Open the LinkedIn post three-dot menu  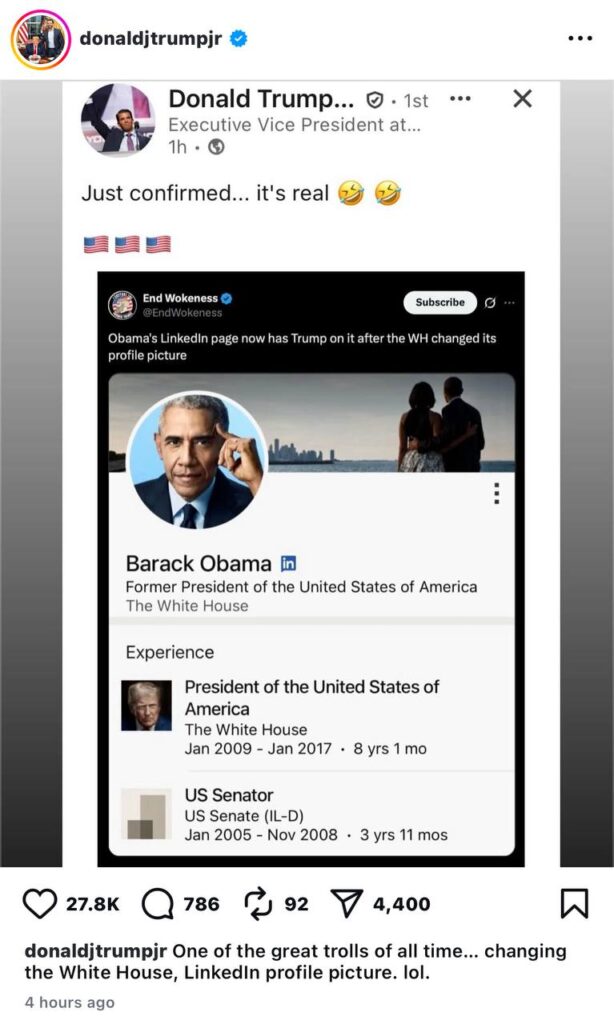(x=460, y=99)
